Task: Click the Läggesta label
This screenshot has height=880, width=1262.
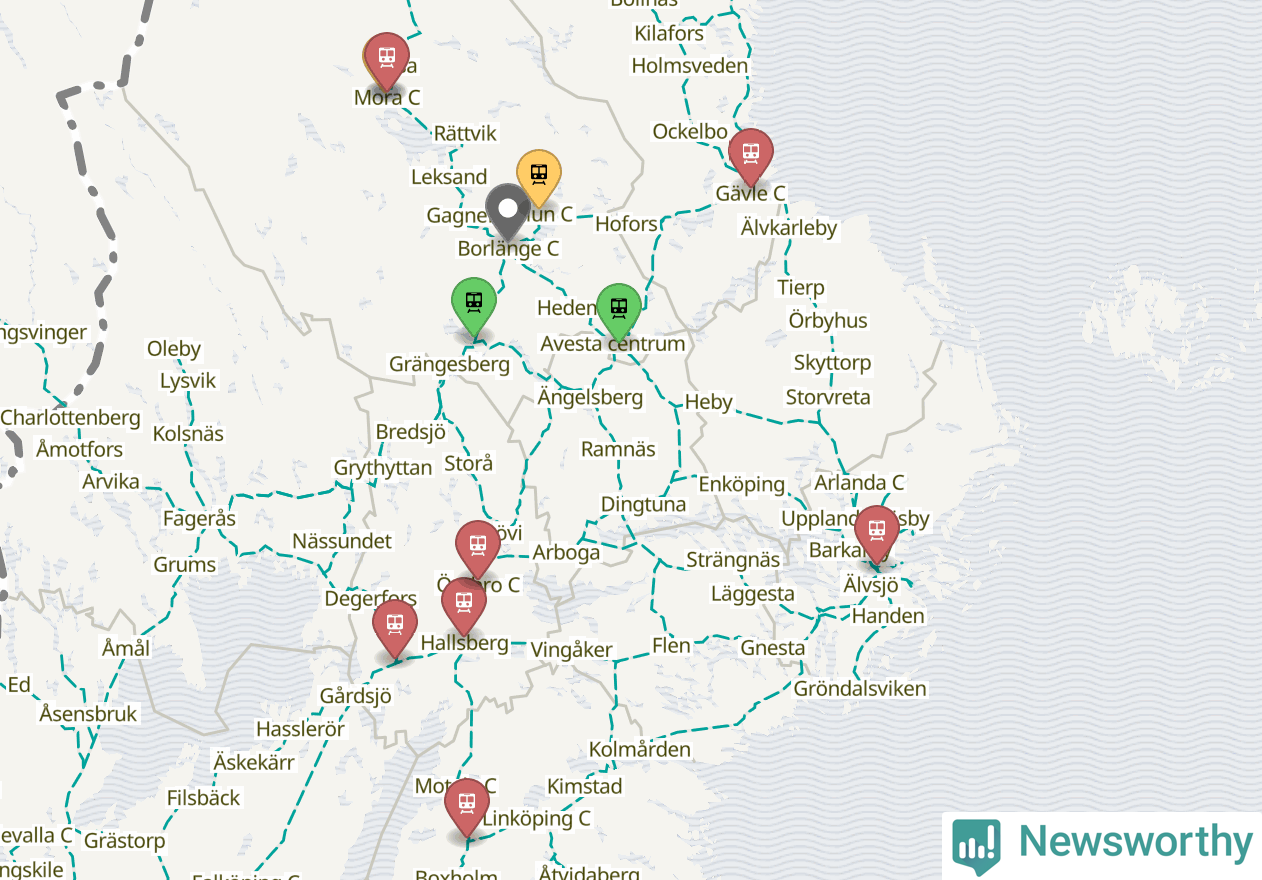Action: click(753, 594)
